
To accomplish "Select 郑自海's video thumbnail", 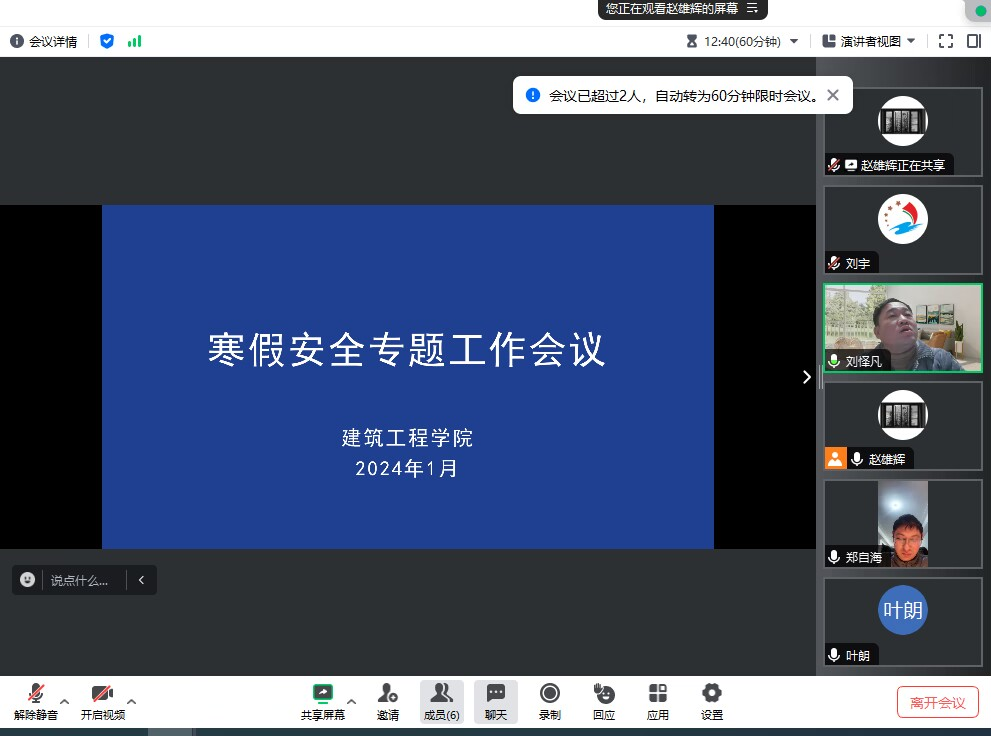I will [902, 524].
